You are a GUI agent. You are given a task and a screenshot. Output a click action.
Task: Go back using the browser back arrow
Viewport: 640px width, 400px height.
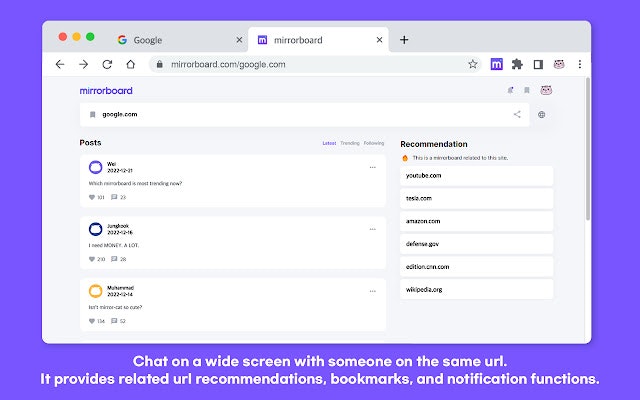[x=60, y=64]
